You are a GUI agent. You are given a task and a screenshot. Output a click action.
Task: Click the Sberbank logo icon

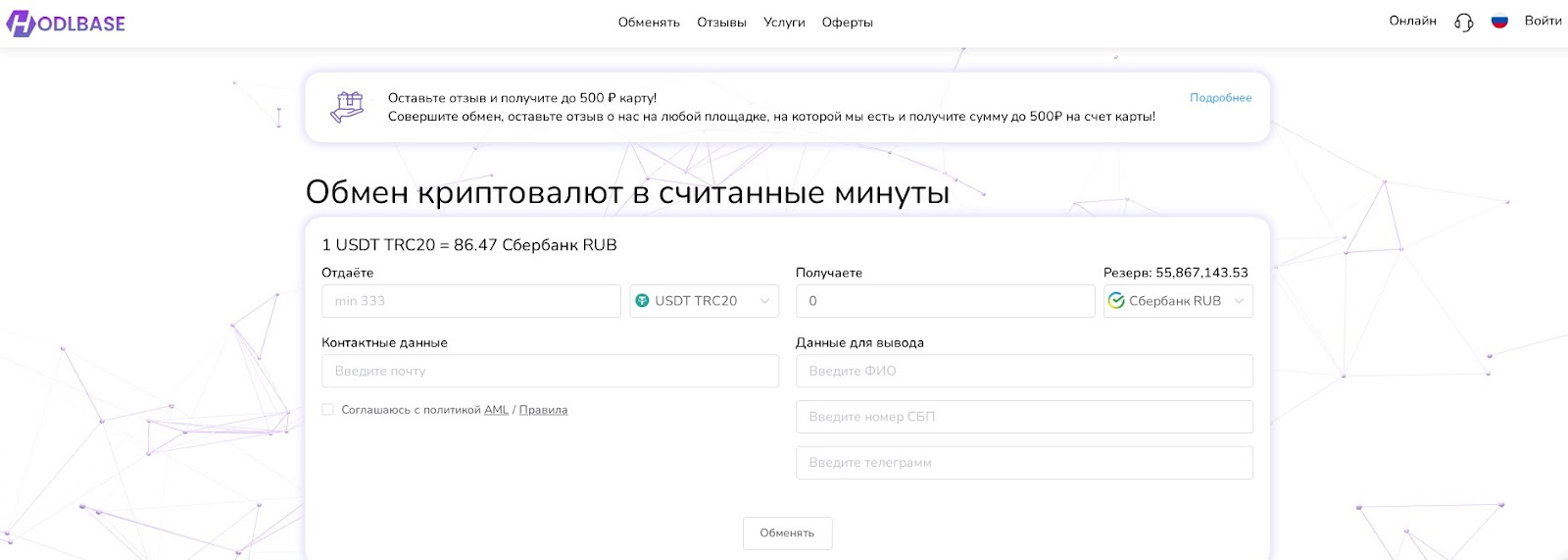(x=1116, y=301)
